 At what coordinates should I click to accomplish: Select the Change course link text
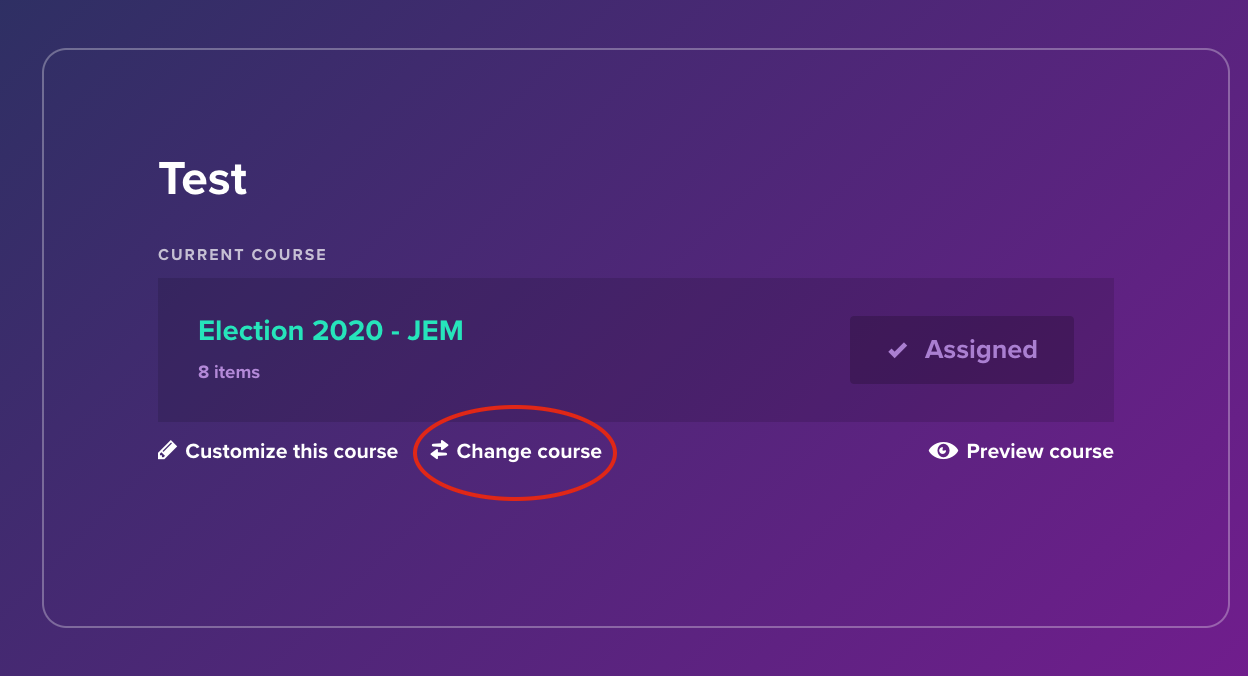pyautogui.click(x=529, y=452)
